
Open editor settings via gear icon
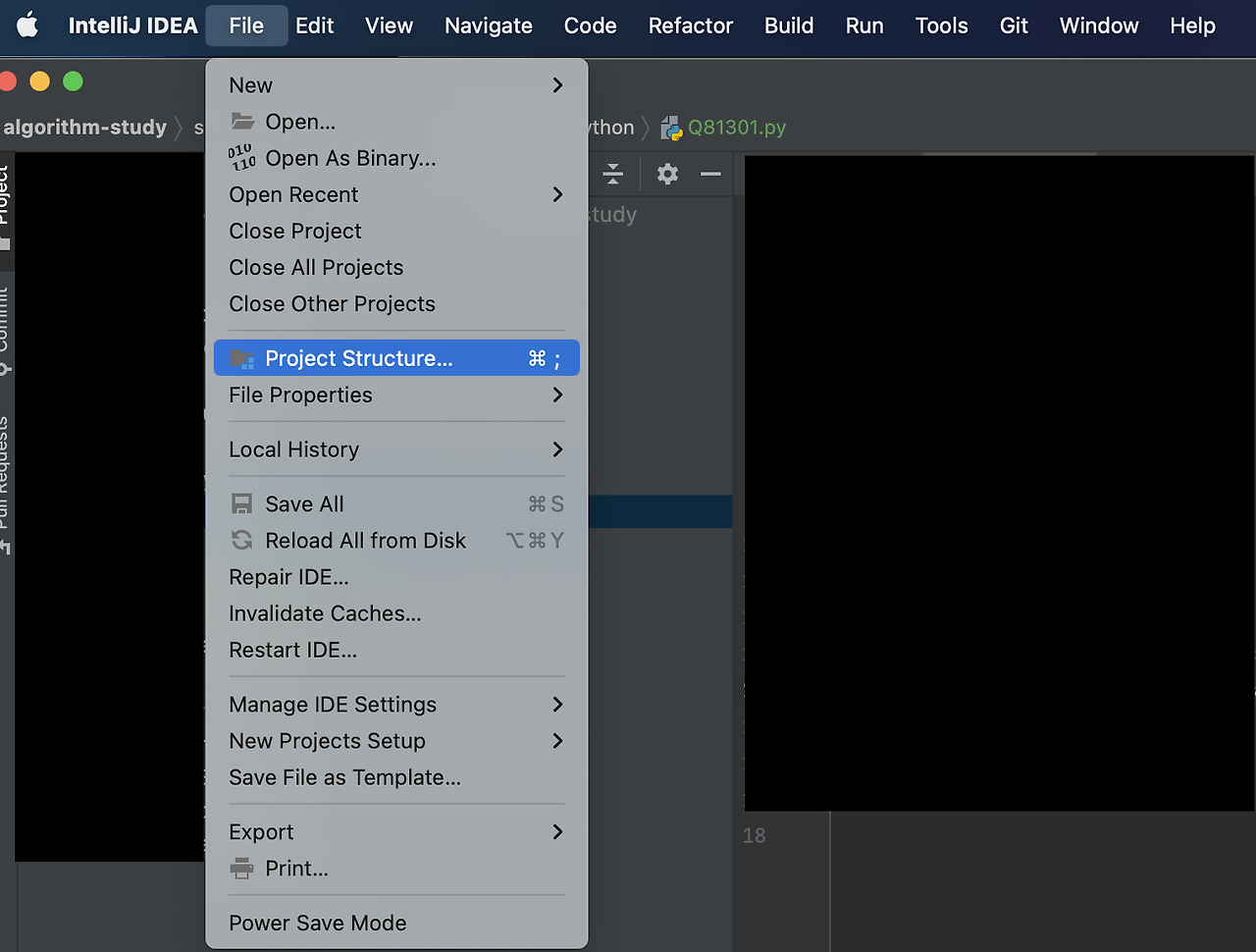667,174
